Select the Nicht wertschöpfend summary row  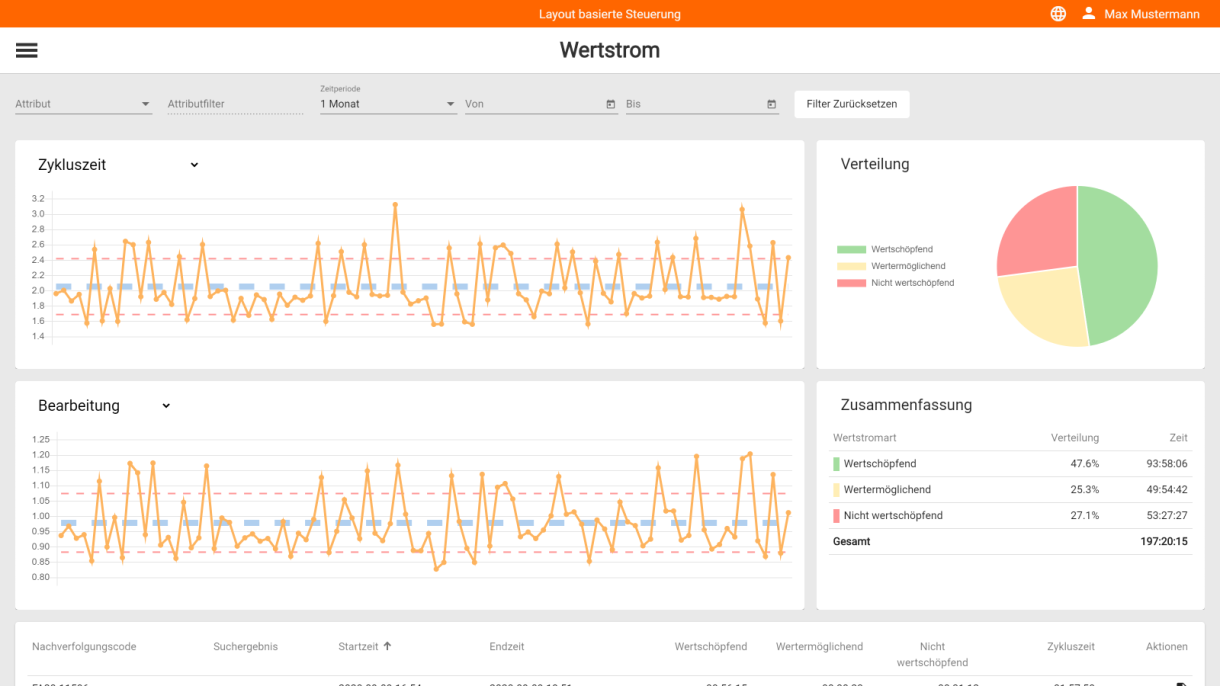1010,516
